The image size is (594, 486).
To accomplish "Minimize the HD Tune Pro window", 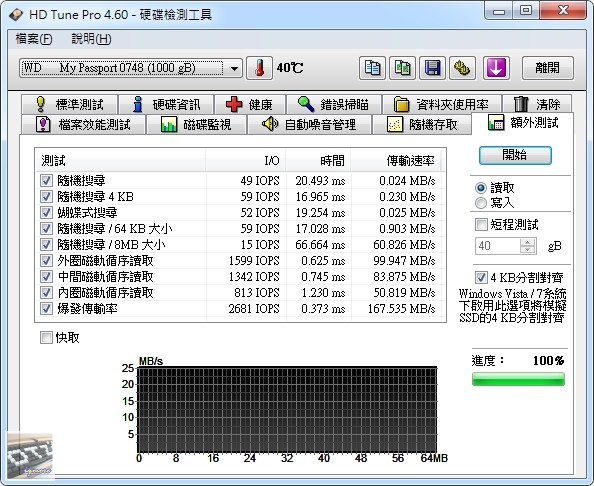I will (499, 11).
